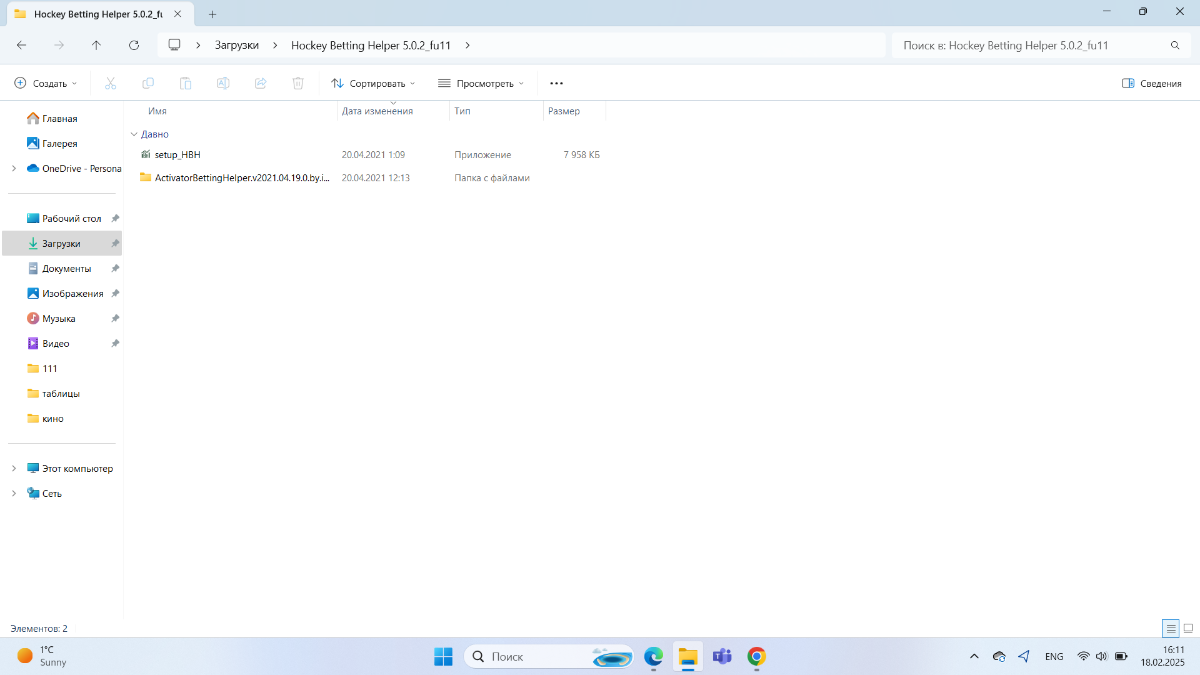Open the weather widget showing Sunny
The image size is (1200, 675).
click(43, 656)
